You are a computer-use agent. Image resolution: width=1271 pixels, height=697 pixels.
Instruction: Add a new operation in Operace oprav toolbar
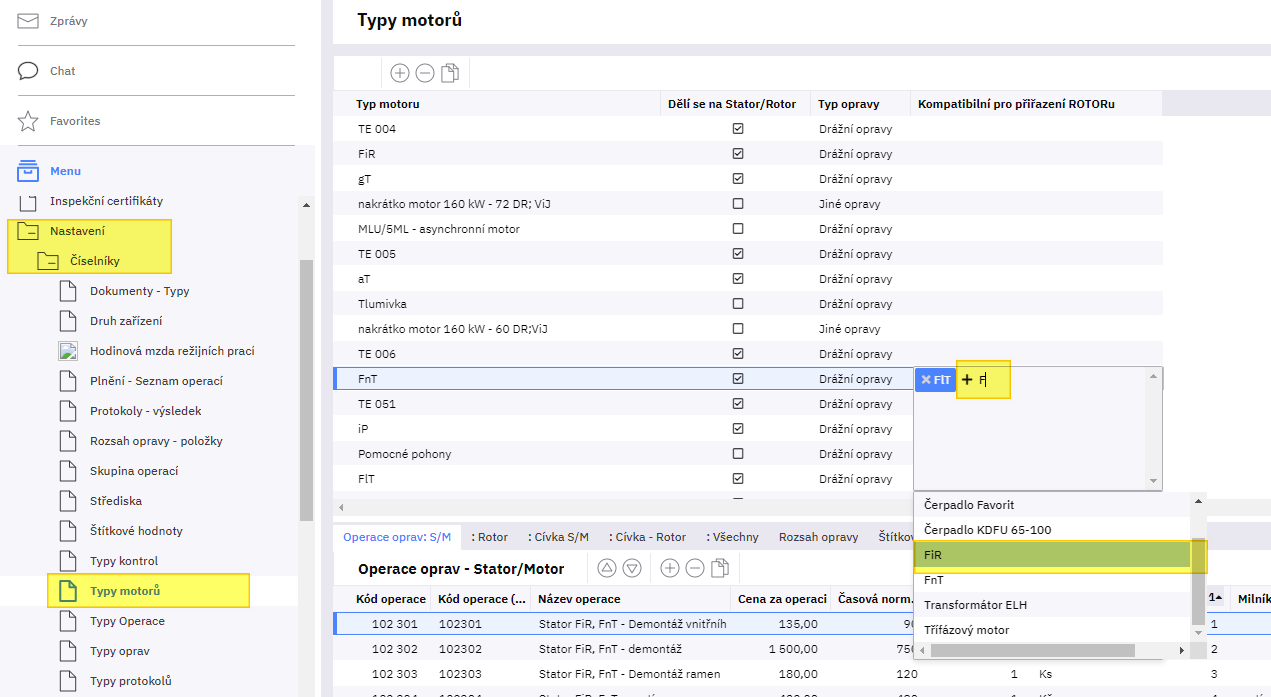click(669, 568)
